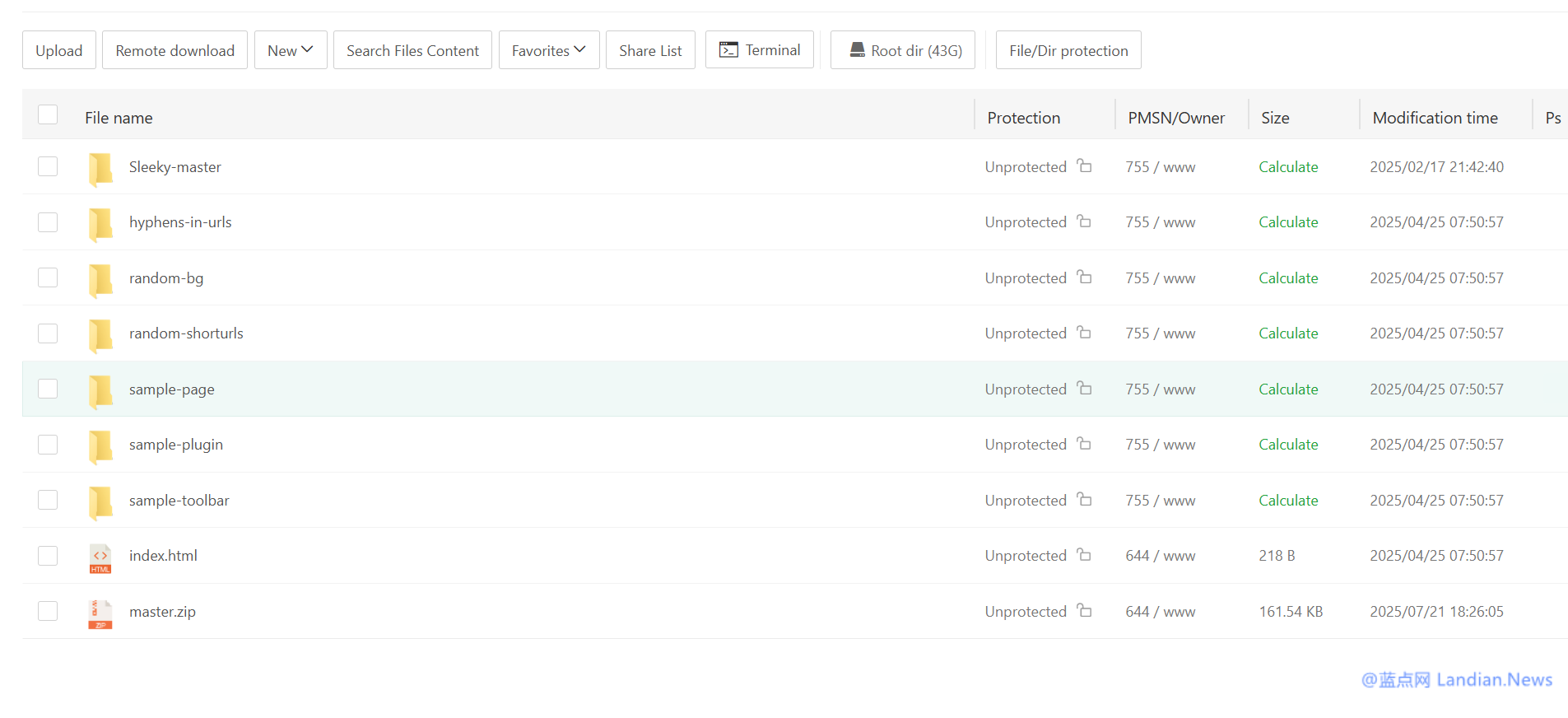Image resolution: width=1568 pixels, height=718 pixels.
Task: Sort by the File name column header
Action: (x=119, y=118)
